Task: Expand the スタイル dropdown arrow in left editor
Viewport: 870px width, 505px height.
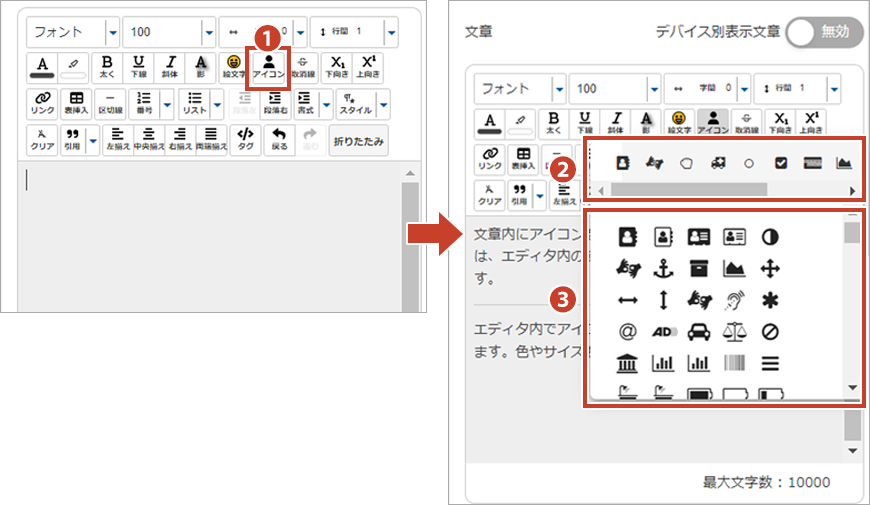Action: coord(383,103)
